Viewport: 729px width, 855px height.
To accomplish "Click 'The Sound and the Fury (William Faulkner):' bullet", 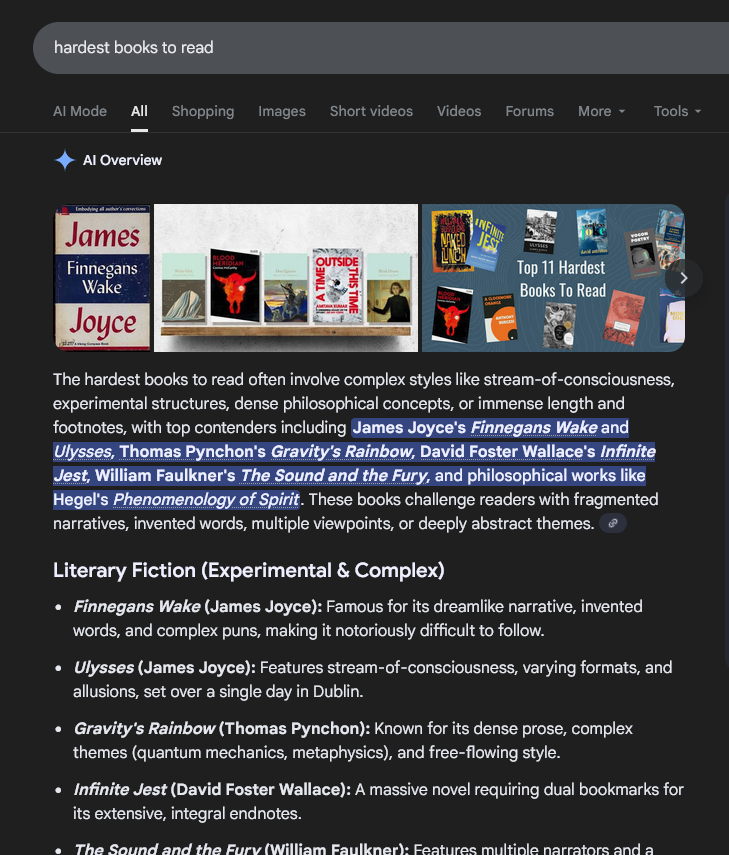I will tap(241, 848).
